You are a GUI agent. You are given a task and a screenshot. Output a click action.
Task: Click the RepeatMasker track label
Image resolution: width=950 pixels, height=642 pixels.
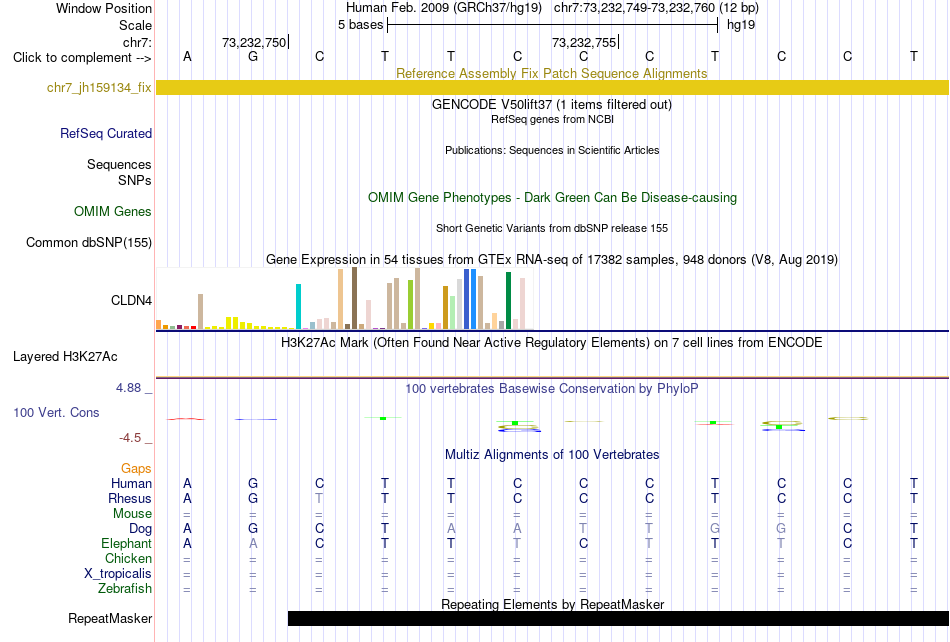point(110,618)
